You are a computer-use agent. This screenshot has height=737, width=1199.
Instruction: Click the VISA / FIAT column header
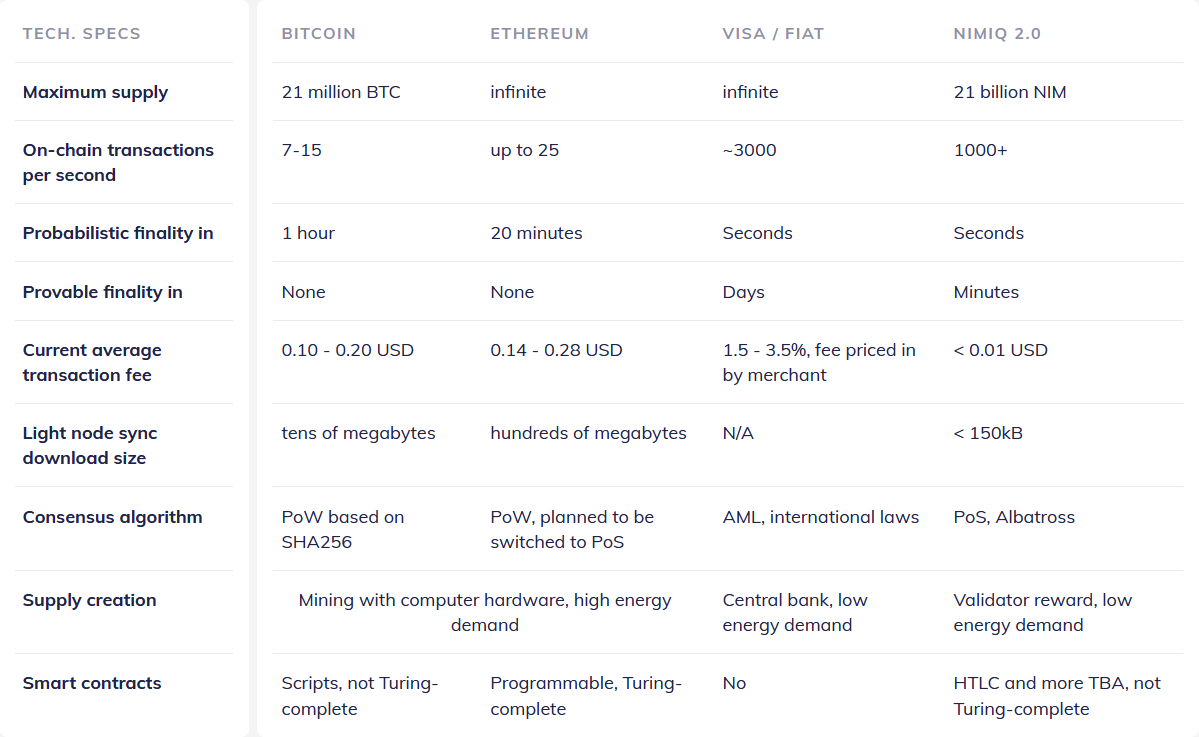(773, 34)
